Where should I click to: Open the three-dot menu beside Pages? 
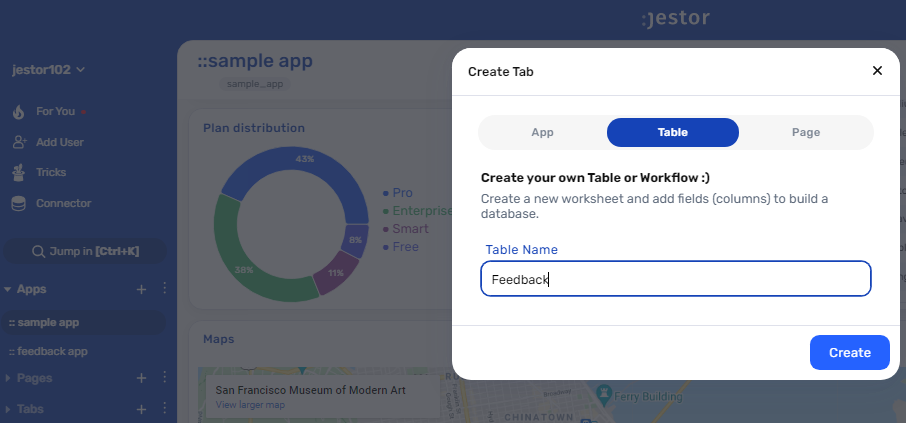point(164,377)
